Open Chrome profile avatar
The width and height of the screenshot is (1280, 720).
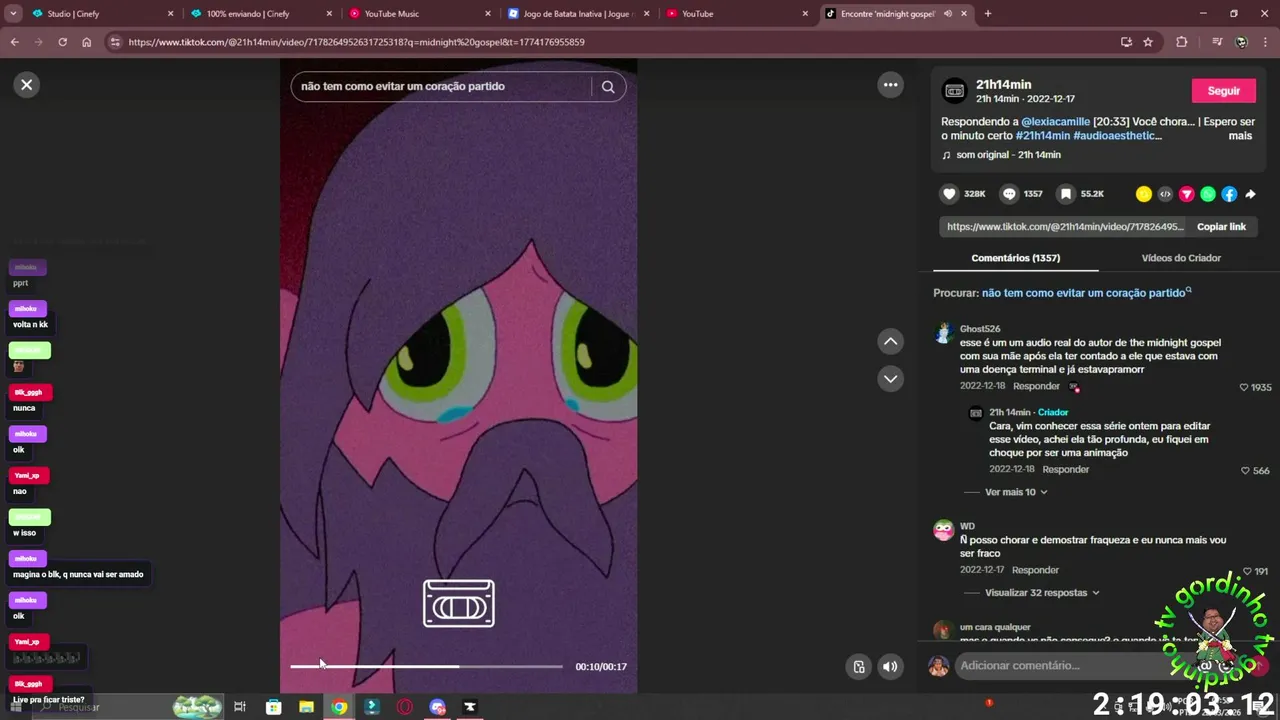point(1242,42)
